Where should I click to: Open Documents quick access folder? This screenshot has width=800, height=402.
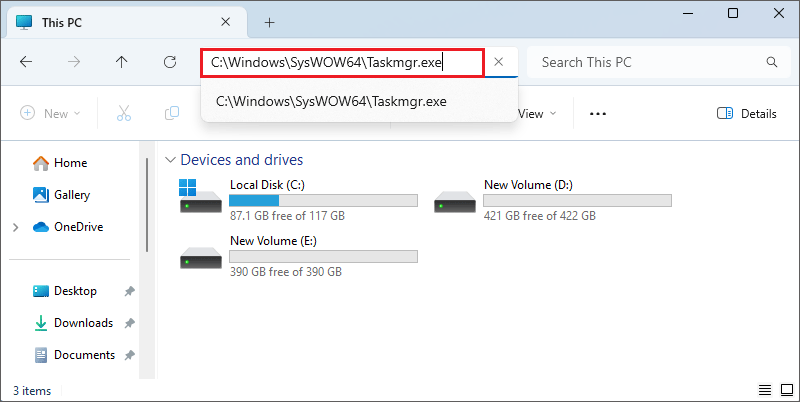(74, 355)
